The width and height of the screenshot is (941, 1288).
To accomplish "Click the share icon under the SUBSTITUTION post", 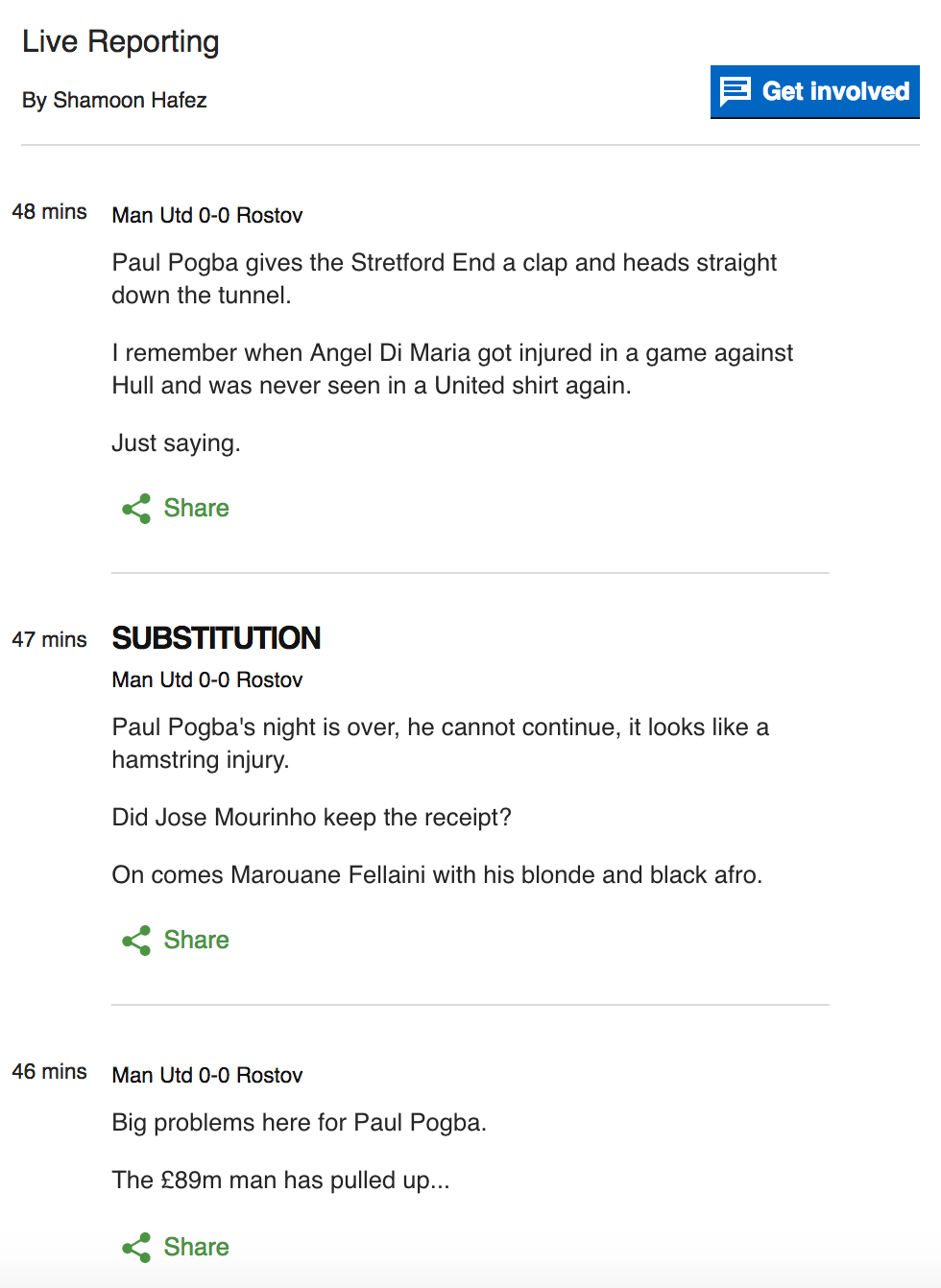I will (x=136, y=941).
